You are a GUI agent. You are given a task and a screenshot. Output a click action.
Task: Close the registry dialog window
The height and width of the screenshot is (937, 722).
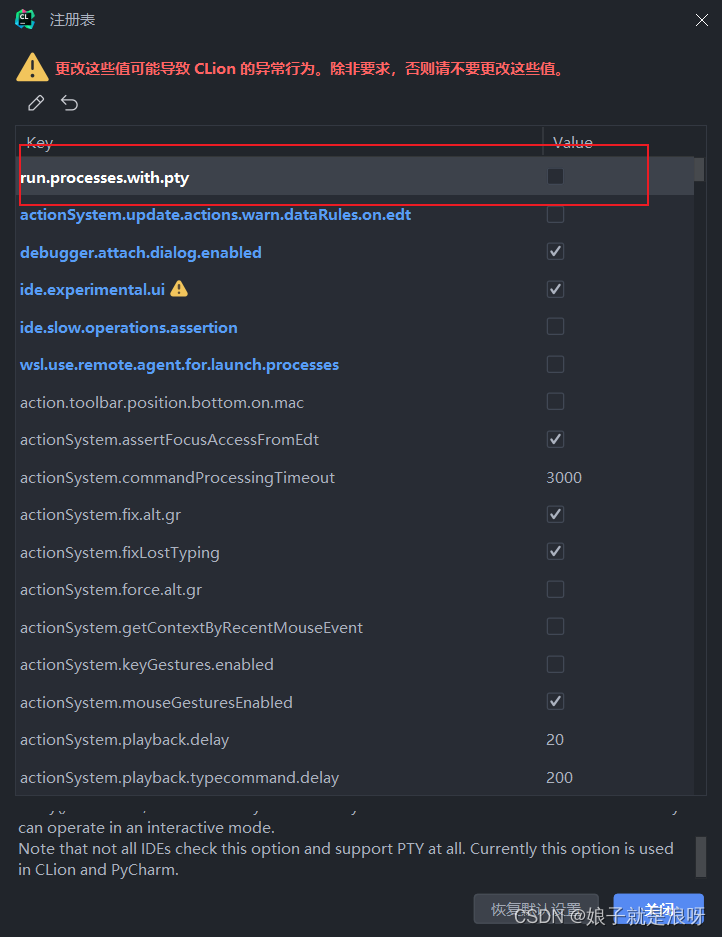702,20
